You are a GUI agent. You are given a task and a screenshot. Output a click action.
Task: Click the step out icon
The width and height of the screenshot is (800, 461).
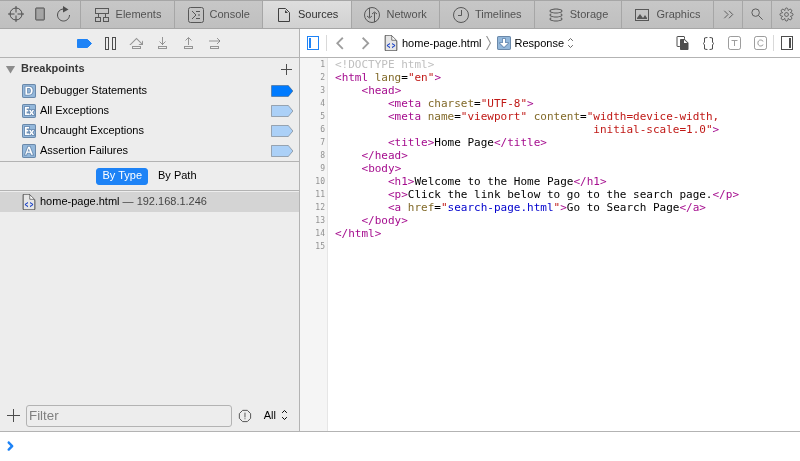click(x=188, y=43)
